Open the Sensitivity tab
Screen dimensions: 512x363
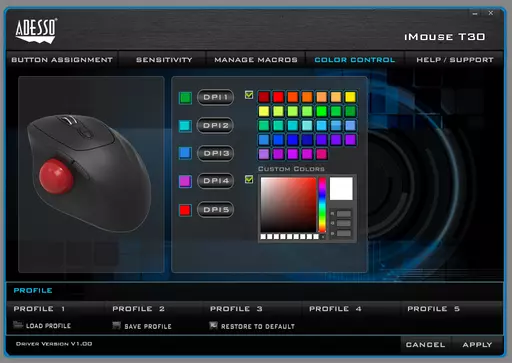(164, 60)
